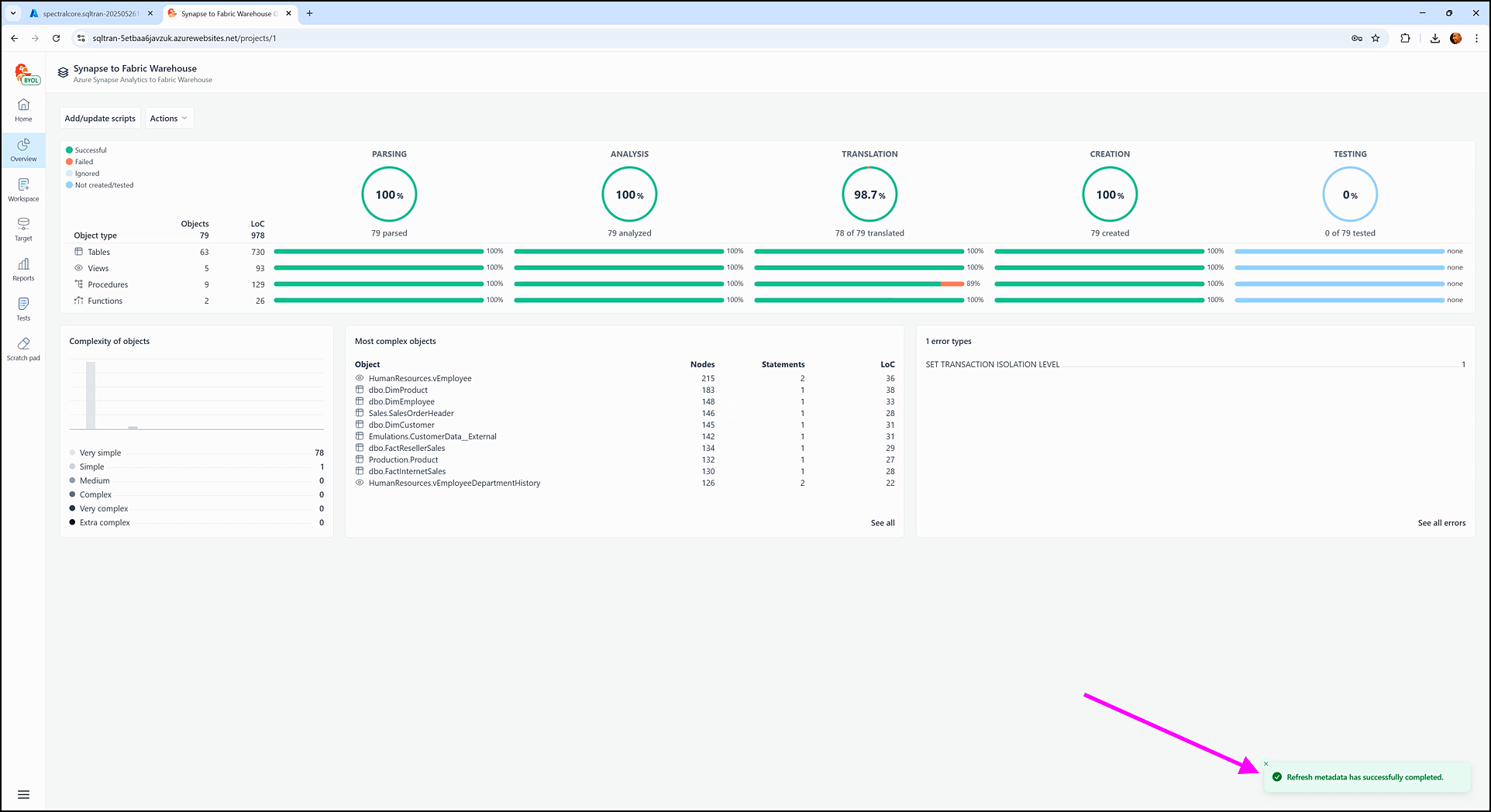Expand the Actions dropdown
Image resolution: width=1491 pixels, height=812 pixels.
coord(168,119)
